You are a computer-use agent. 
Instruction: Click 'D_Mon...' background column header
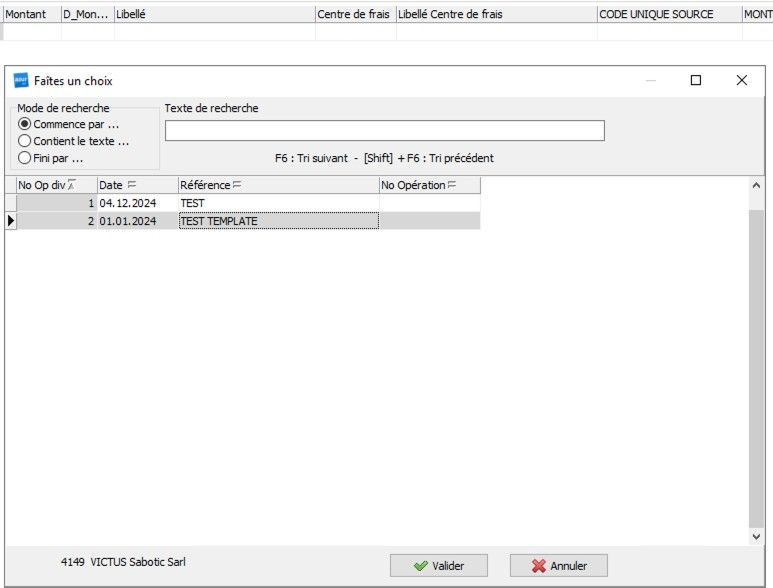pyautogui.click(x=88, y=14)
